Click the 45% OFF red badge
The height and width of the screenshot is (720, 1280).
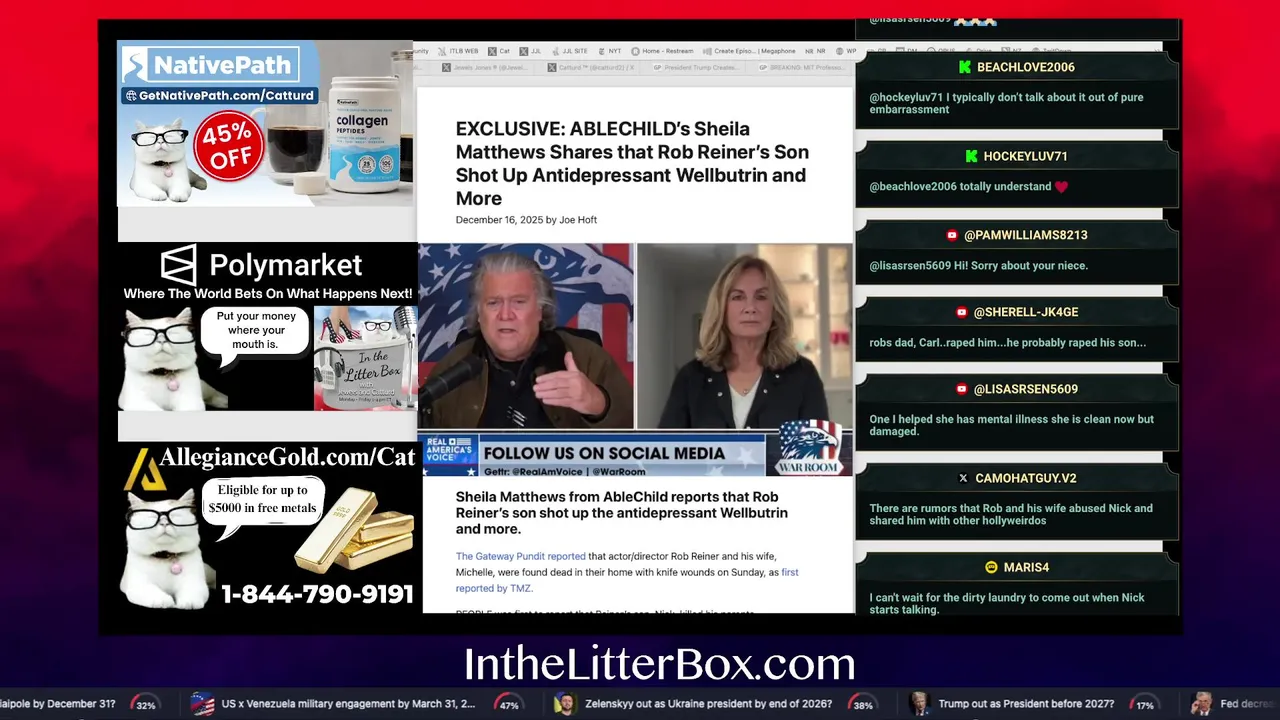click(229, 147)
